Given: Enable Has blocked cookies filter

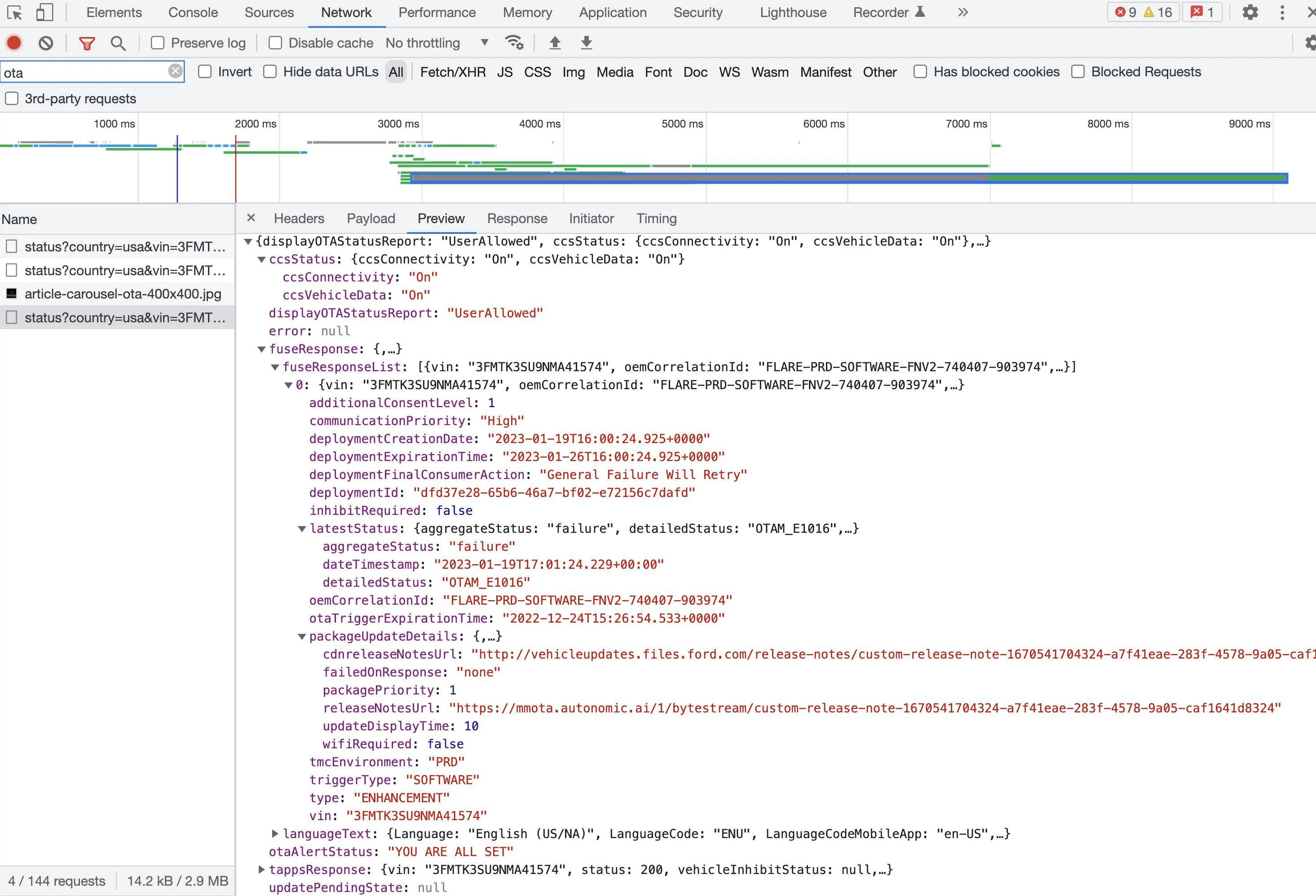Looking at the screenshot, I should [x=920, y=72].
